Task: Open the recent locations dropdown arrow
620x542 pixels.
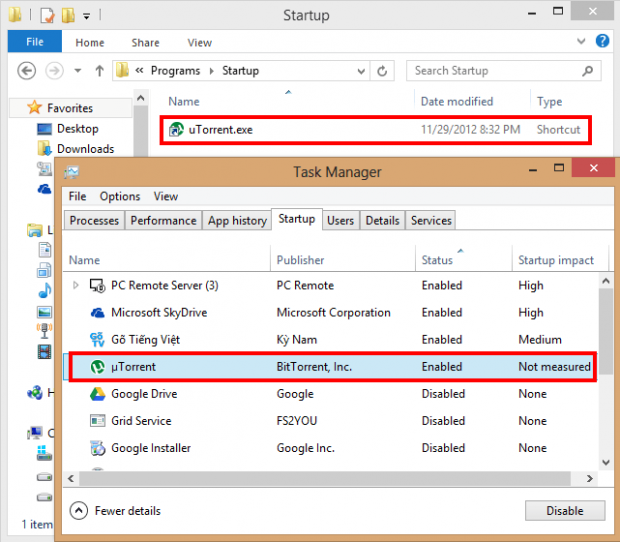Action: pos(78,71)
